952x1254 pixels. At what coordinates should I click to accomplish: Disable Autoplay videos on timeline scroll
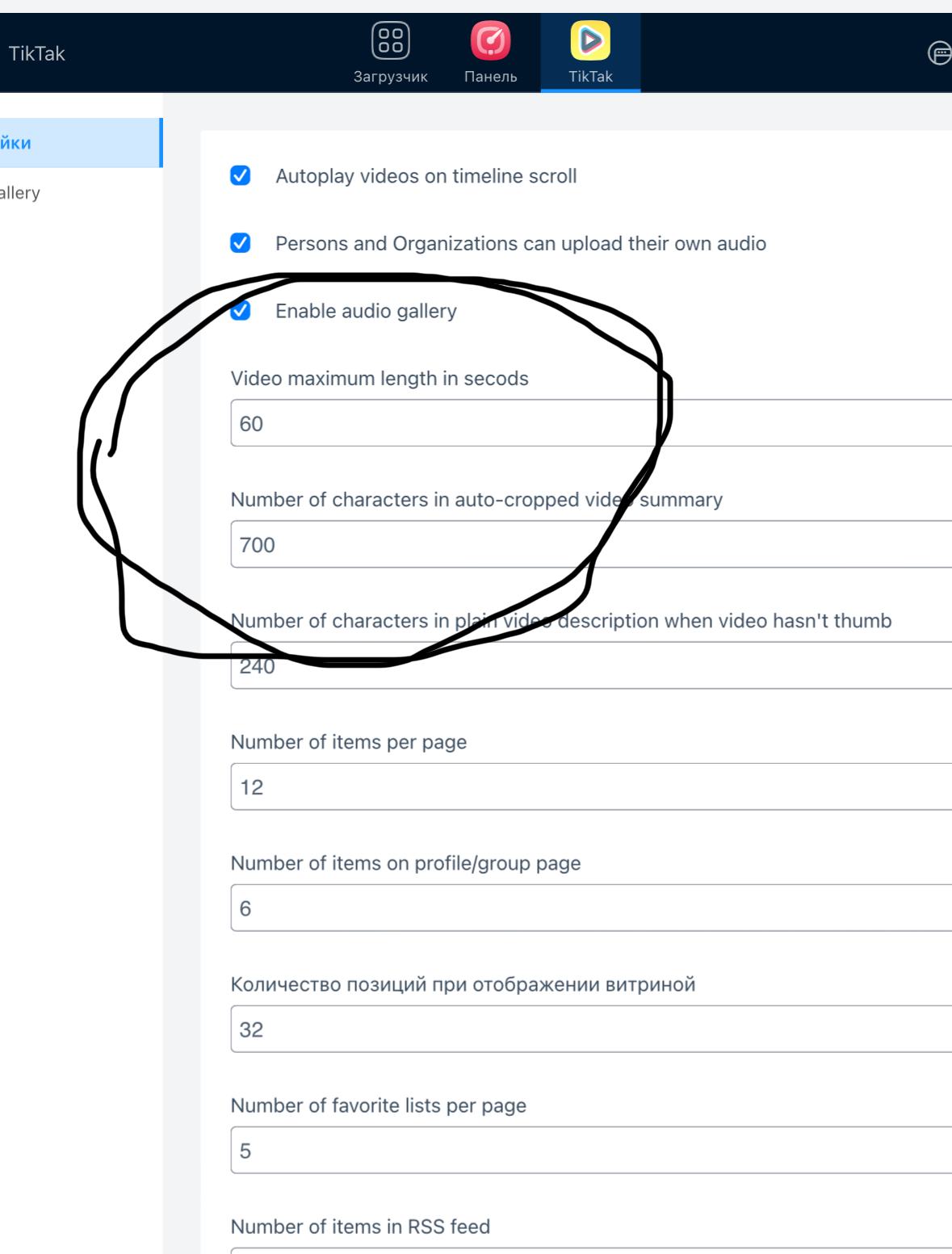click(x=241, y=176)
